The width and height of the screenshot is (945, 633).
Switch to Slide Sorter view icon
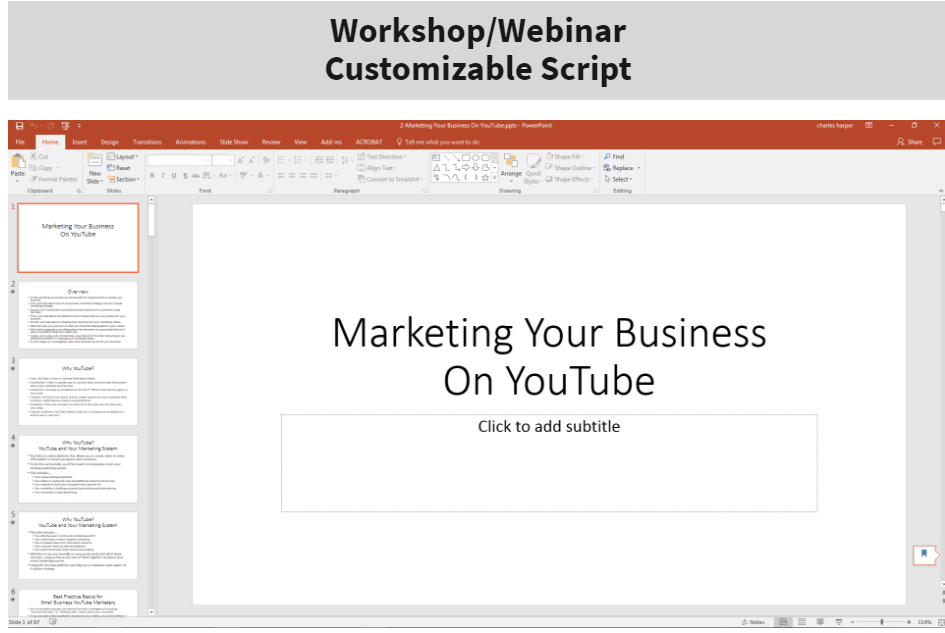802,622
